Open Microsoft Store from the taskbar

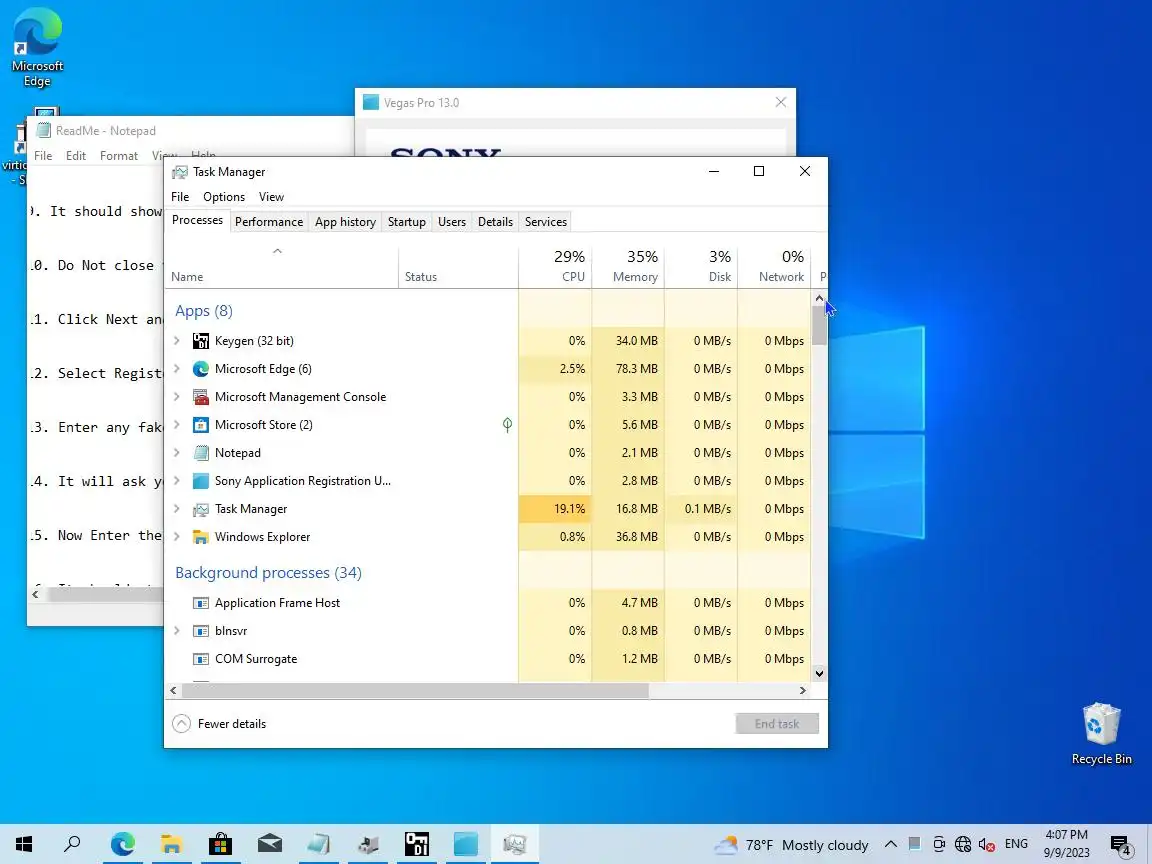point(220,844)
